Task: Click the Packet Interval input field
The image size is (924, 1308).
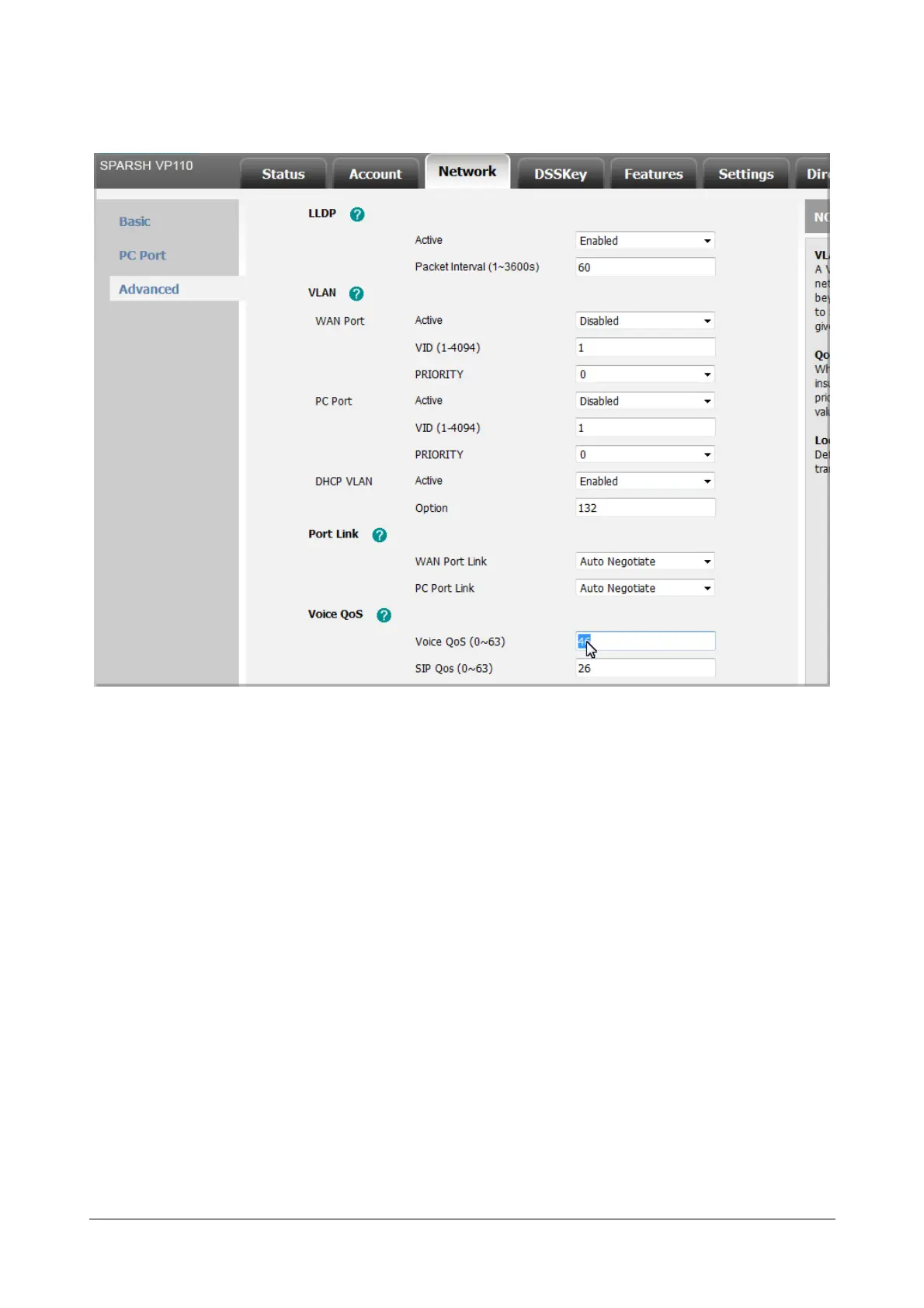Action: coord(645,267)
